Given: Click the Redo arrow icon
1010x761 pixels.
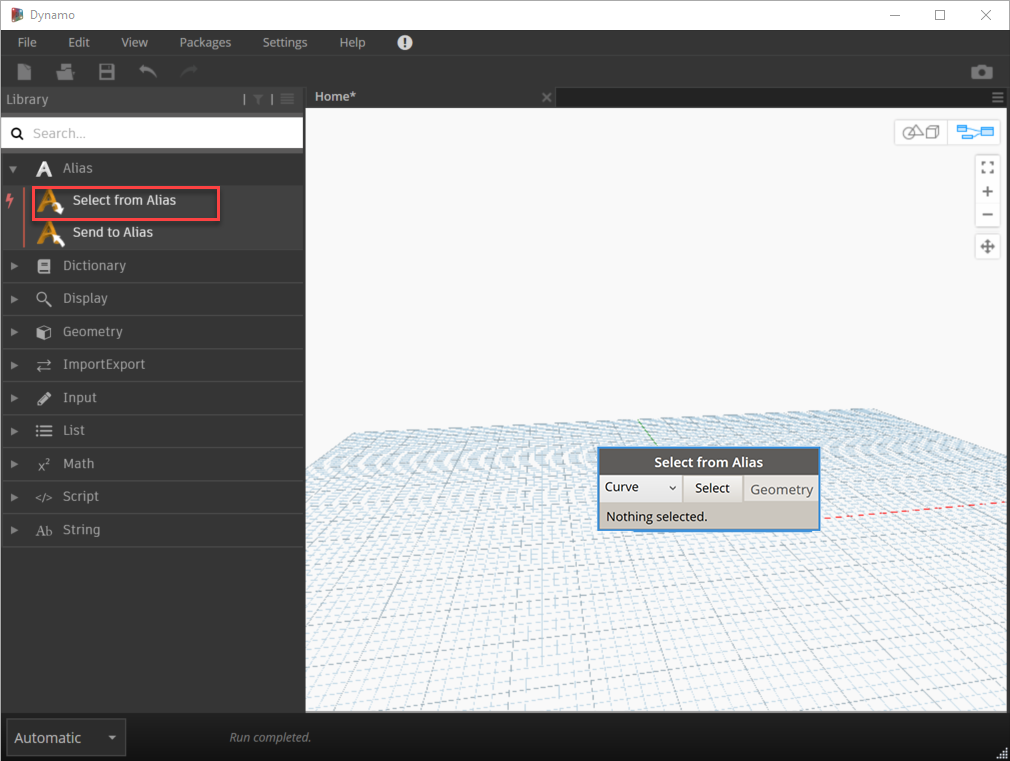Looking at the screenshot, I should (x=189, y=71).
